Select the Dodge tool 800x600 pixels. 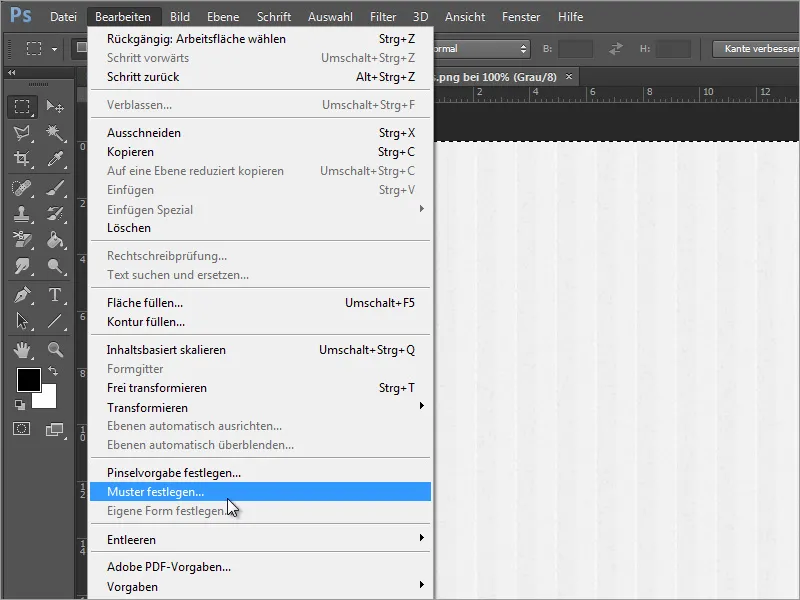55,266
